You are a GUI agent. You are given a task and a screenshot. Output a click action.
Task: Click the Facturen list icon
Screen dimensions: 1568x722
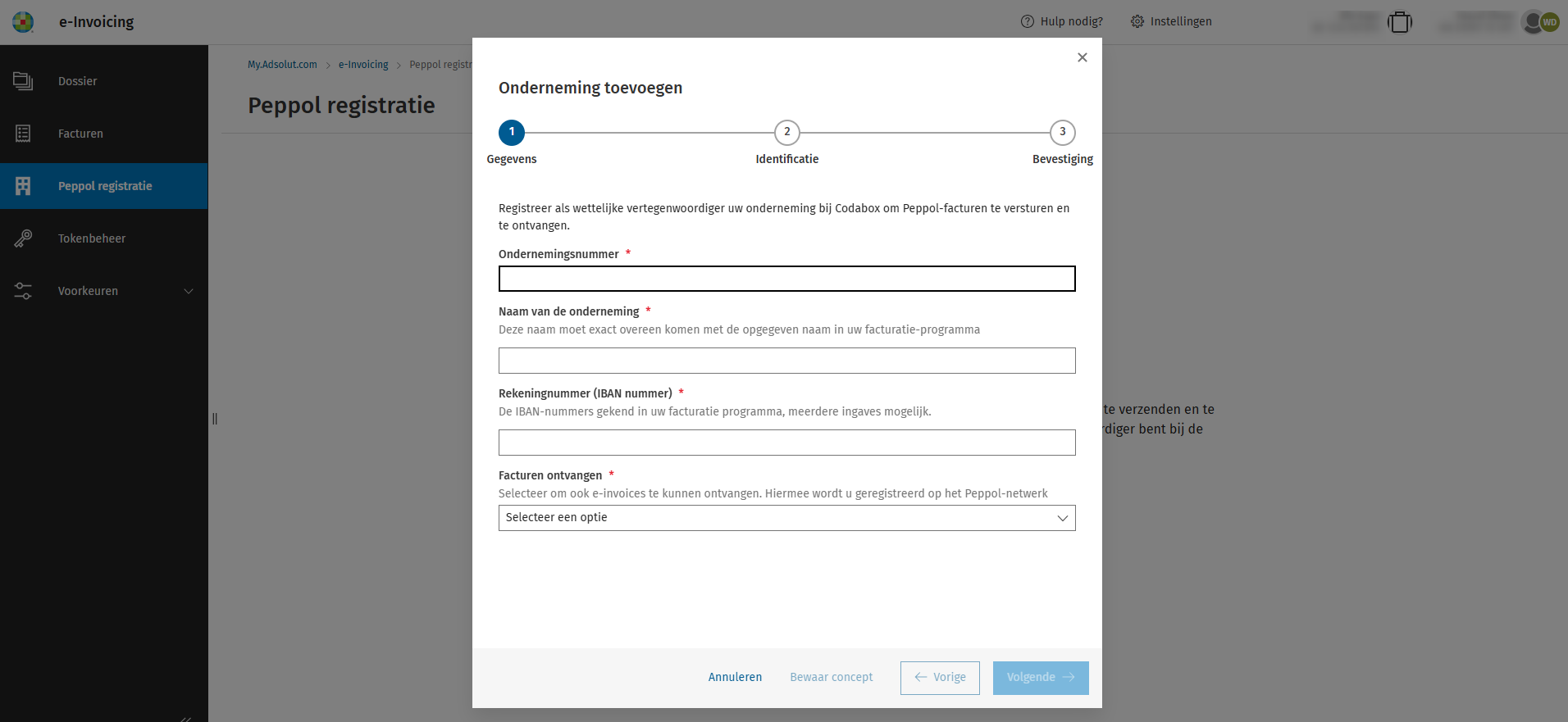[x=23, y=134]
